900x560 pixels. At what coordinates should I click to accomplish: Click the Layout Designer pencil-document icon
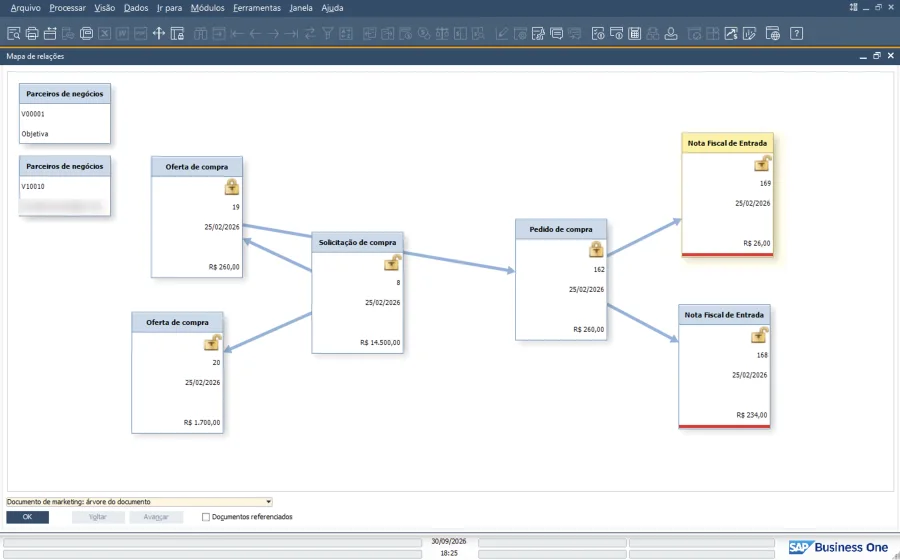pyautogui.click(x=538, y=34)
